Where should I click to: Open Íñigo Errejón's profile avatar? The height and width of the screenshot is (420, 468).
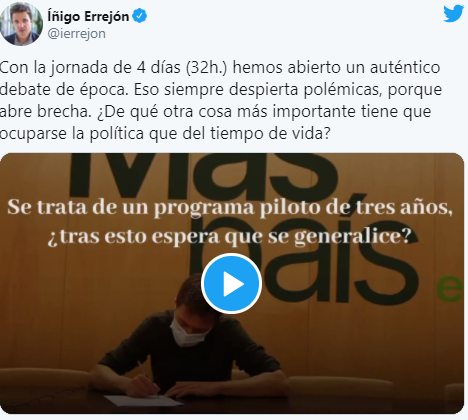tap(21, 23)
